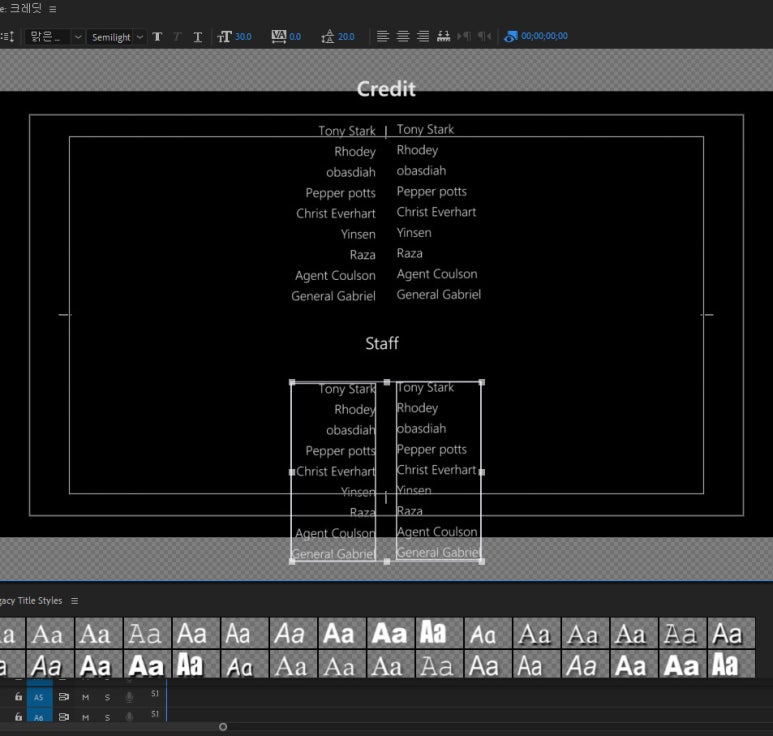773x736 pixels.
Task: Click voice-over record mic on A6
Action: 129,717
